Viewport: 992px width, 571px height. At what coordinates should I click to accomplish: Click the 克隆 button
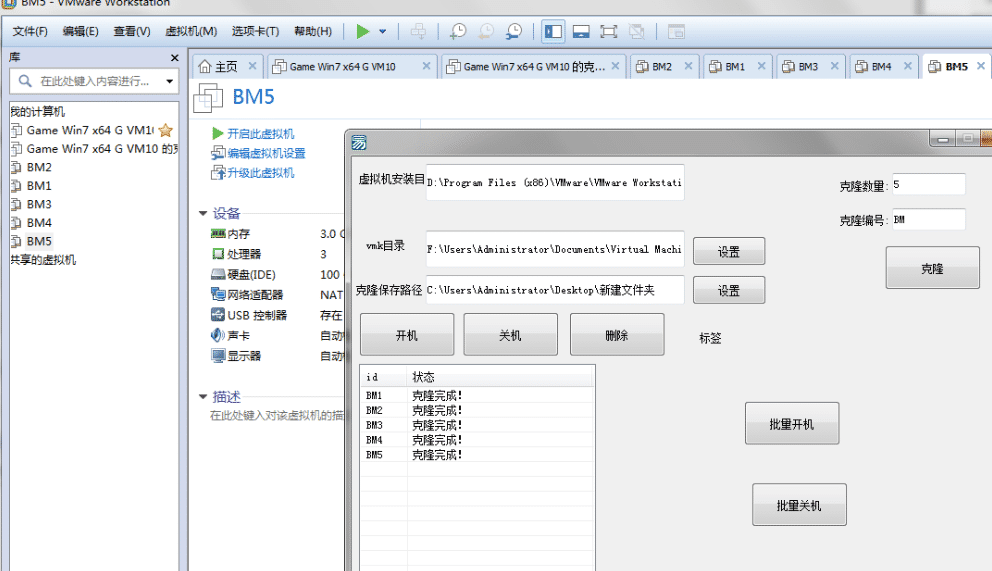coord(933,268)
